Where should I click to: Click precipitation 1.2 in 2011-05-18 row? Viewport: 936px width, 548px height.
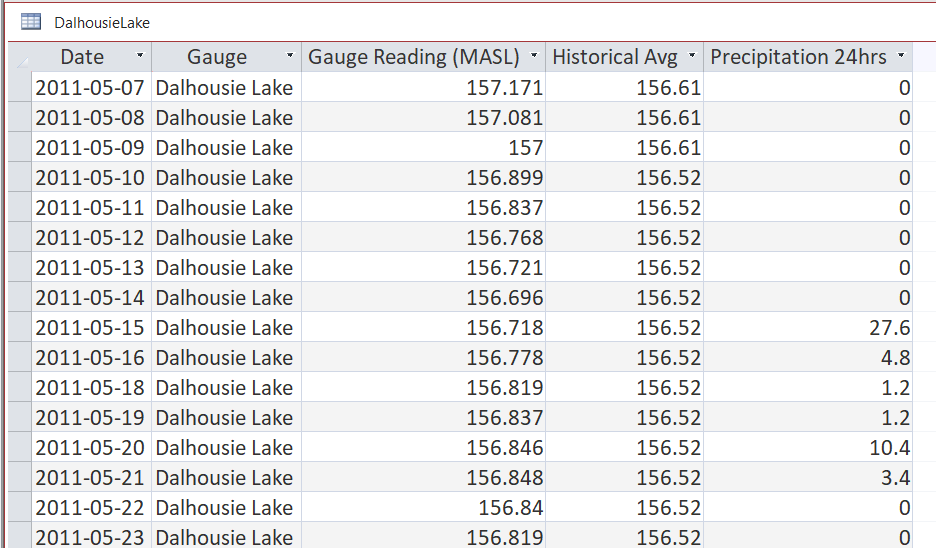pos(808,387)
